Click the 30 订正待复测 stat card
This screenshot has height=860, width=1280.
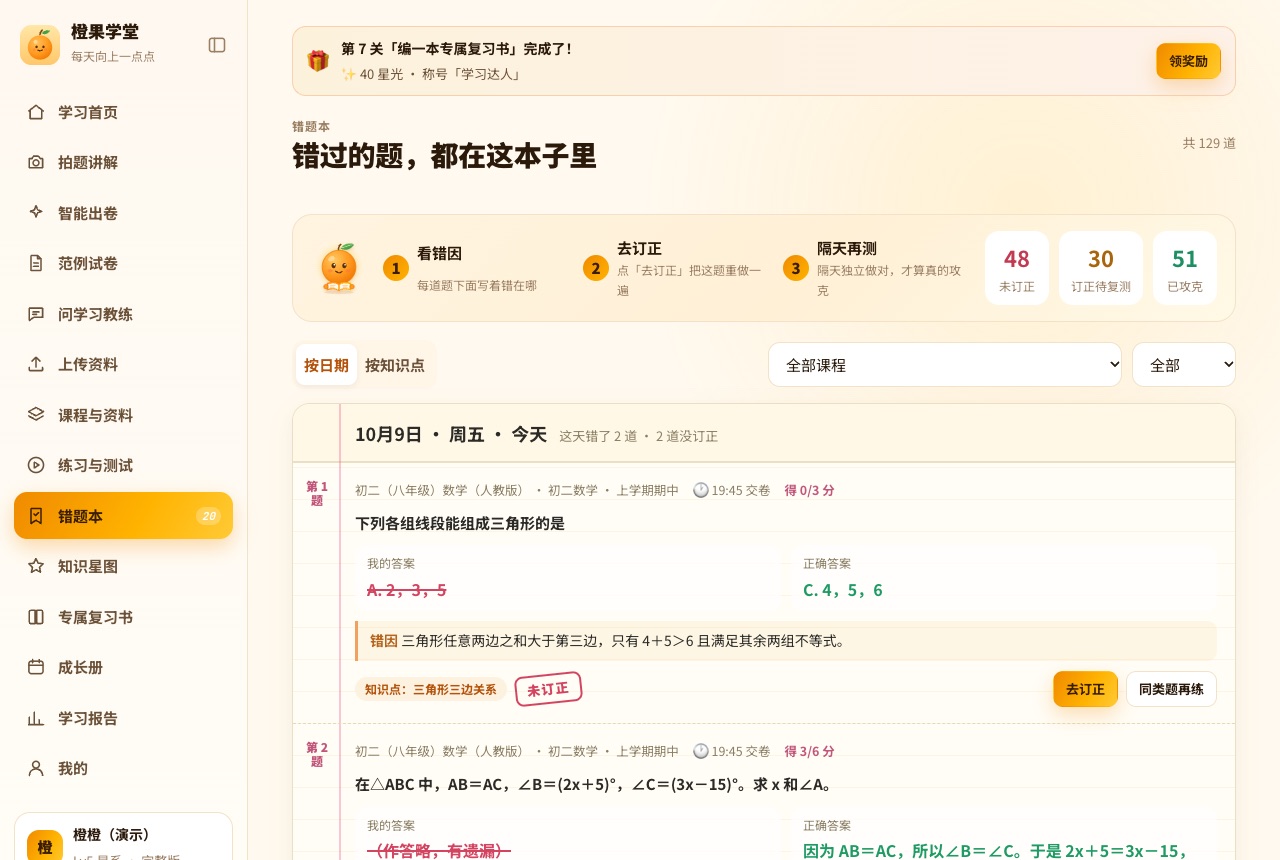(x=1101, y=268)
